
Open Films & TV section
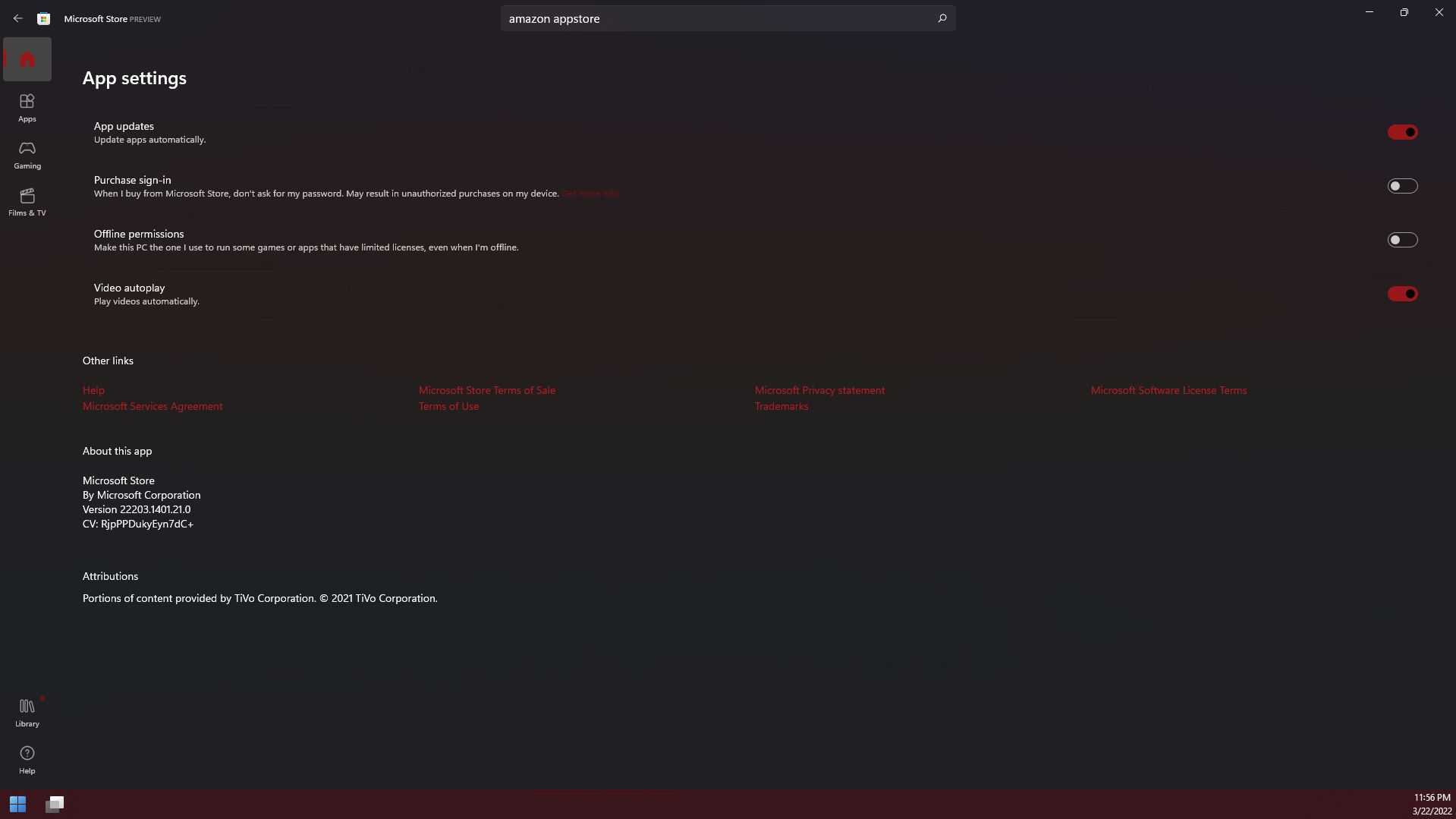[x=27, y=202]
